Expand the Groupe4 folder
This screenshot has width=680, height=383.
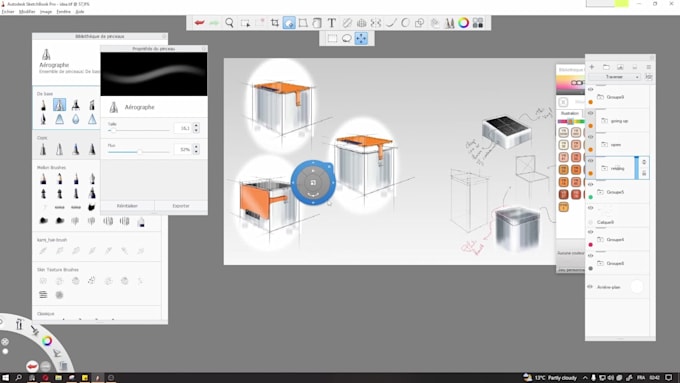pyautogui.click(x=601, y=239)
